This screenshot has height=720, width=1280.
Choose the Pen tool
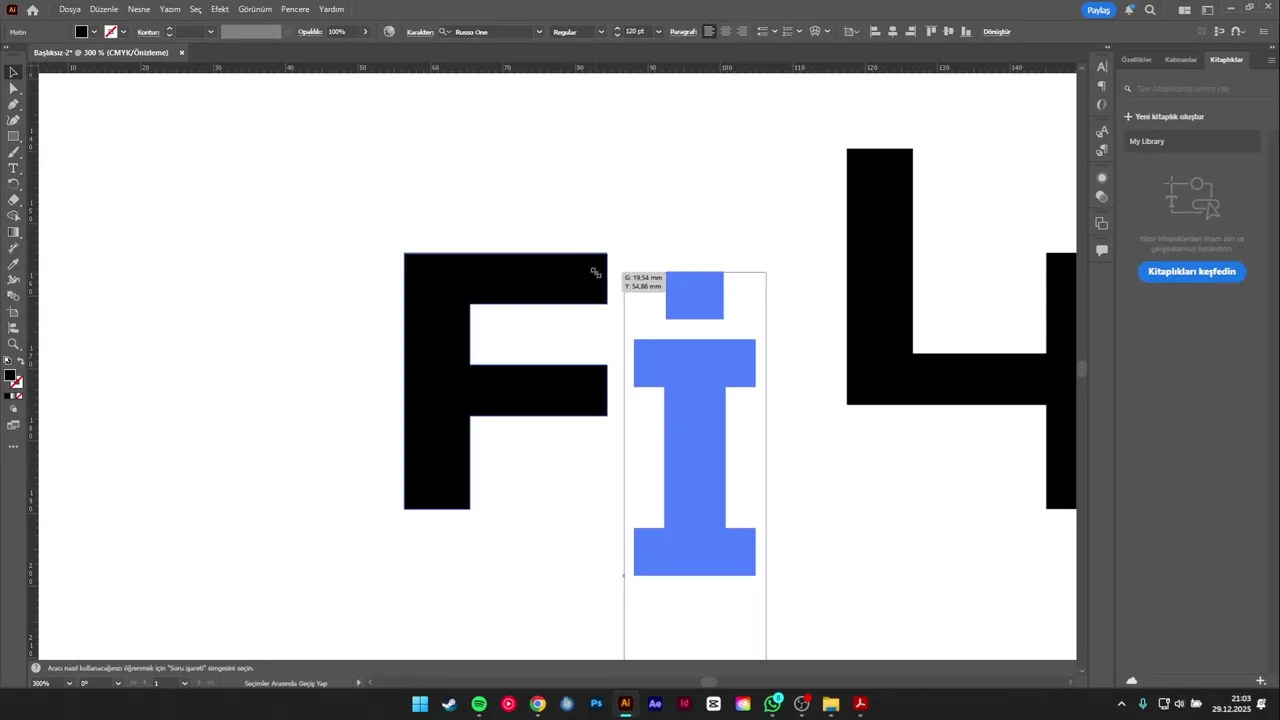(x=13, y=104)
